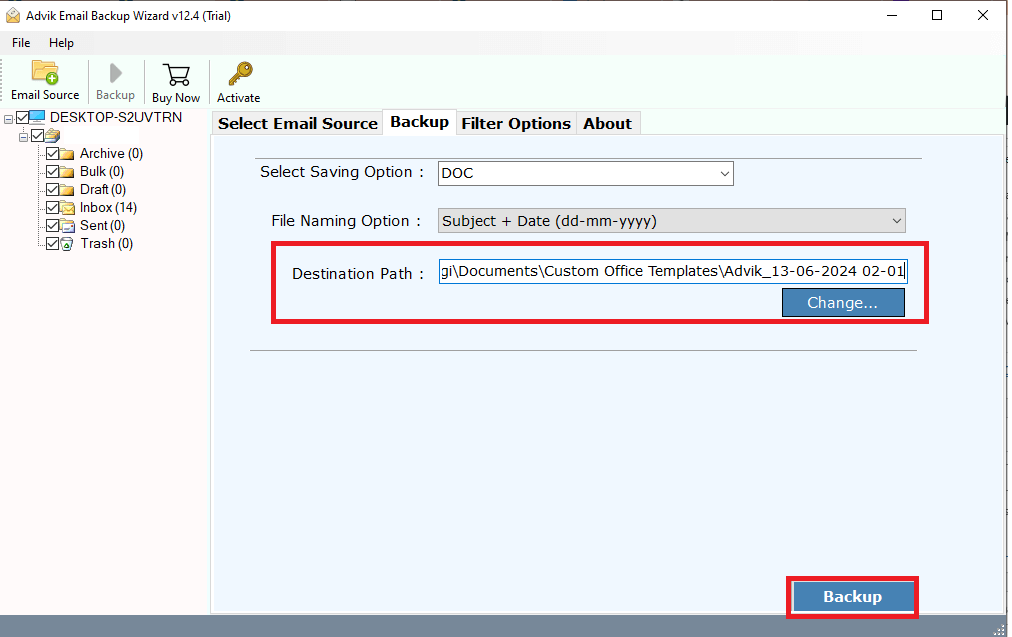
Task: Click the blue Backup button at bottom
Action: pyautogui.click(x=853, y=597)
